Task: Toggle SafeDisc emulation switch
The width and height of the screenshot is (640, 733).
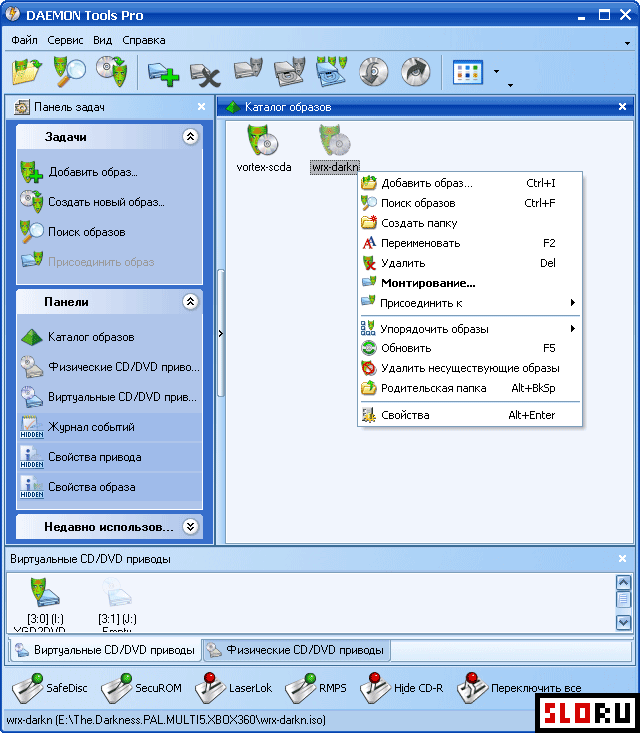Action: click(x=50, y=688)
